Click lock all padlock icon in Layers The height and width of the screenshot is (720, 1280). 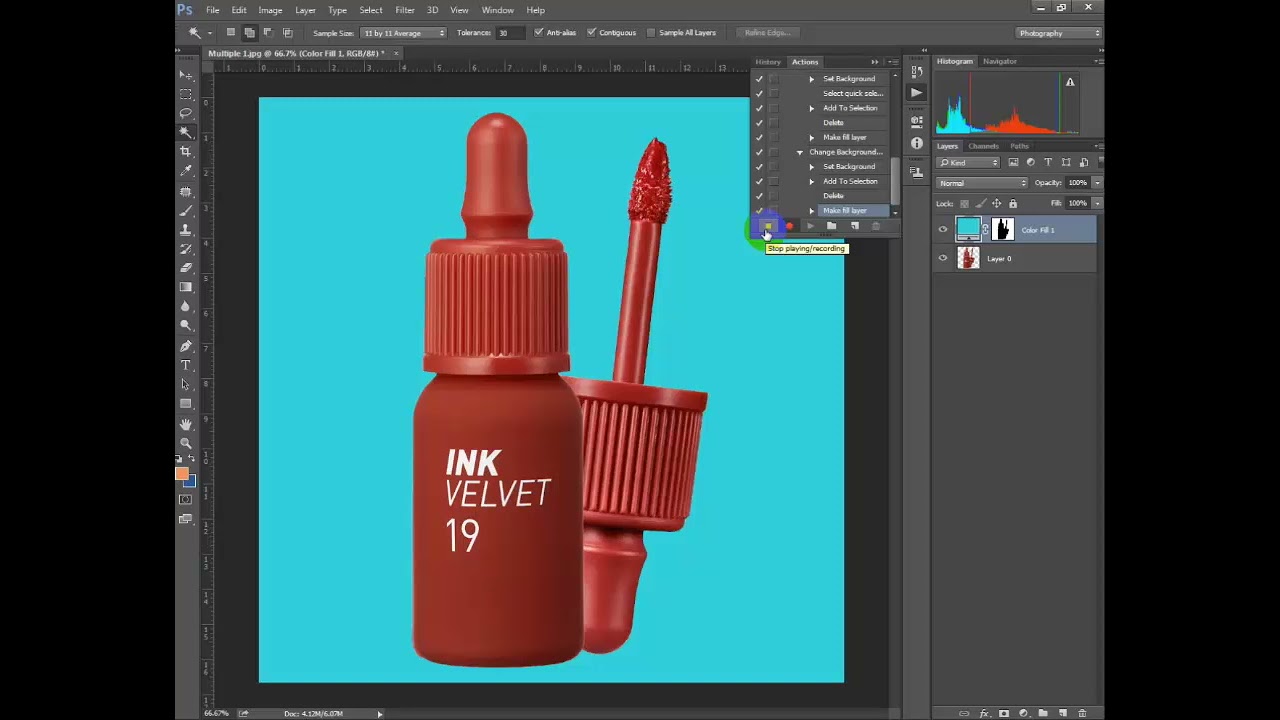[1013, 203]
